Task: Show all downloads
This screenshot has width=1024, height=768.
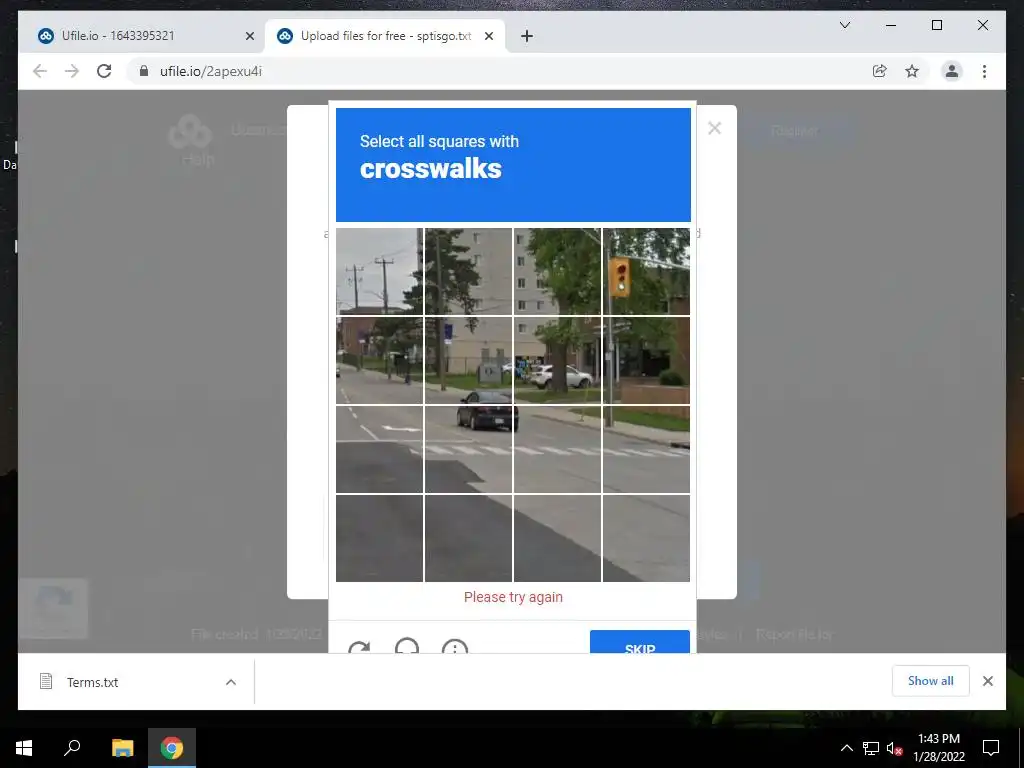Action: click(931, 681)
